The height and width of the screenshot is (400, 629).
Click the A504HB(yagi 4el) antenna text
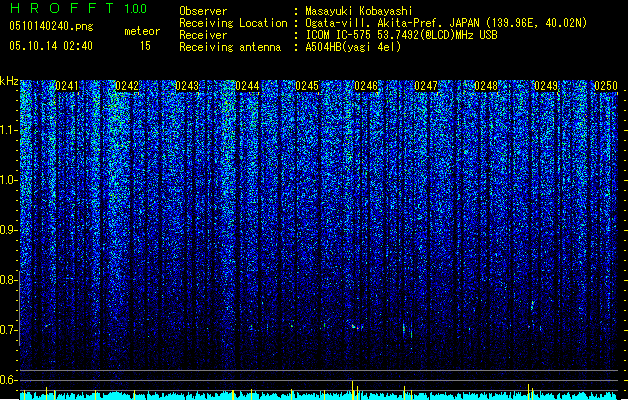click(353, 47)
